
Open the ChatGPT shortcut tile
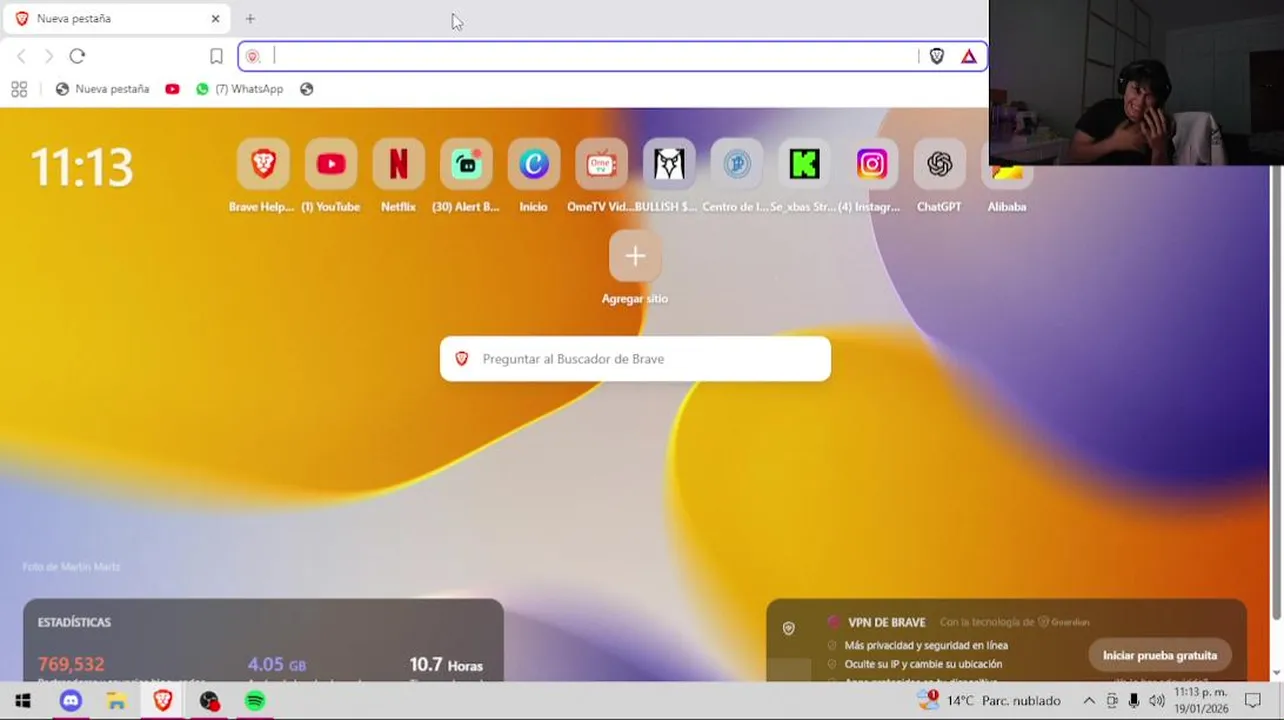click(x=939, y=164)
